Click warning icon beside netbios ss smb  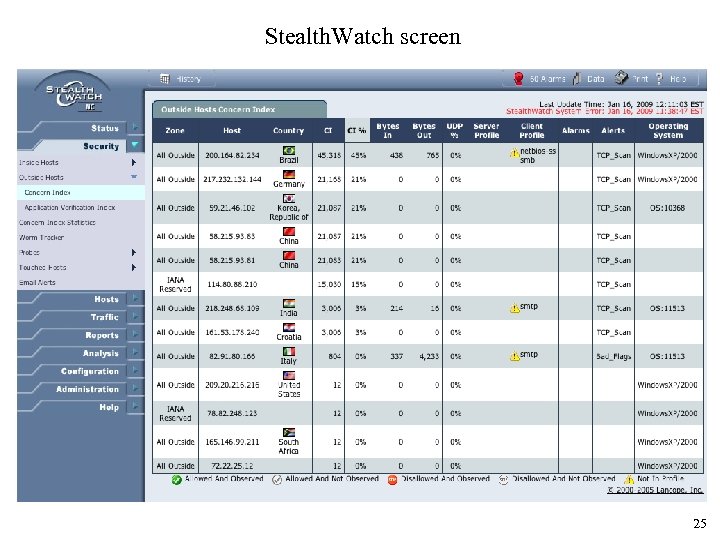click(x=514, y=152)
